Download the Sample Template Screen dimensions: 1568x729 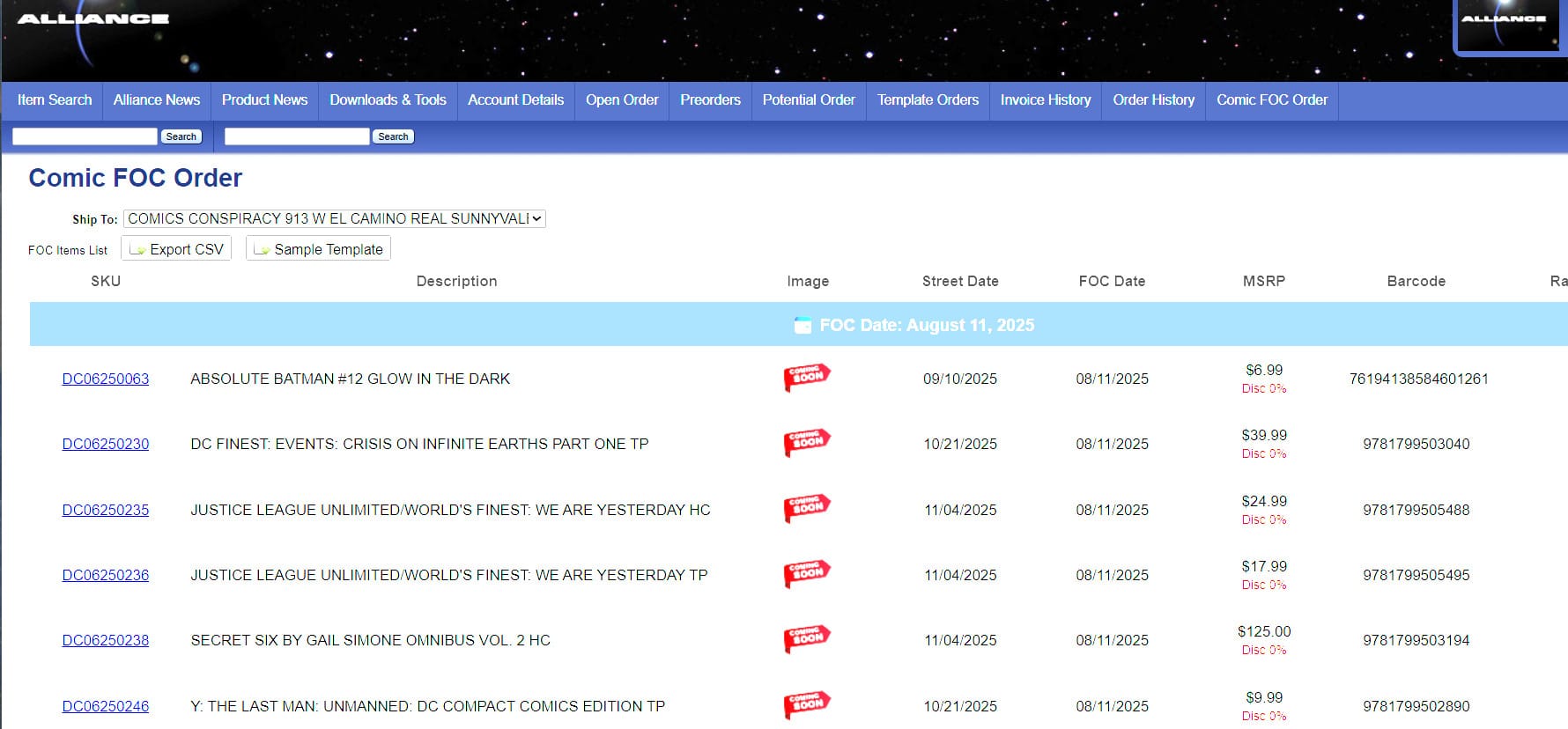[319, 249]
